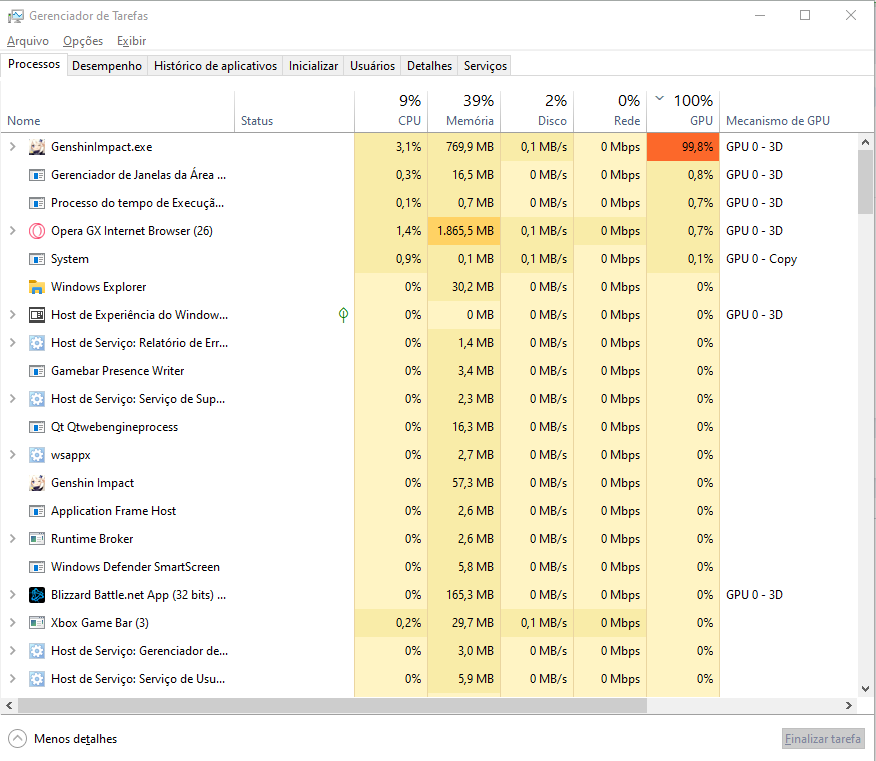
Task: Open the Exibir menu
Action: (x=132, y=41)
